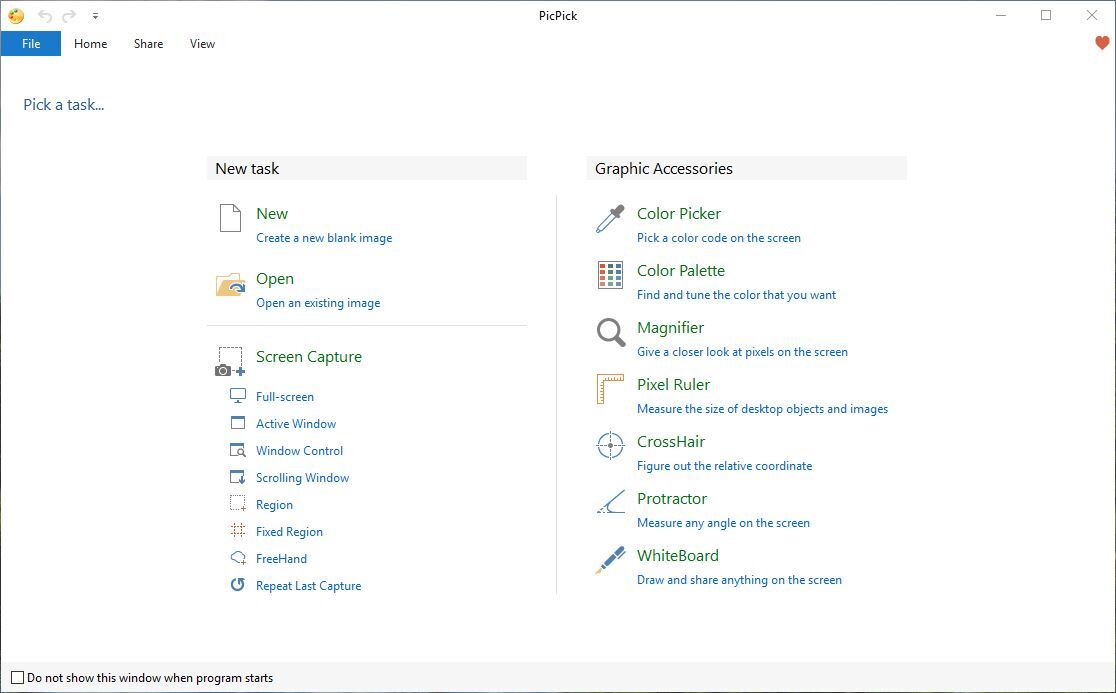This screenshot has height=693, width=1116.
Task: Choose FreeHand capture option
Action: click(x=281, y=559)
